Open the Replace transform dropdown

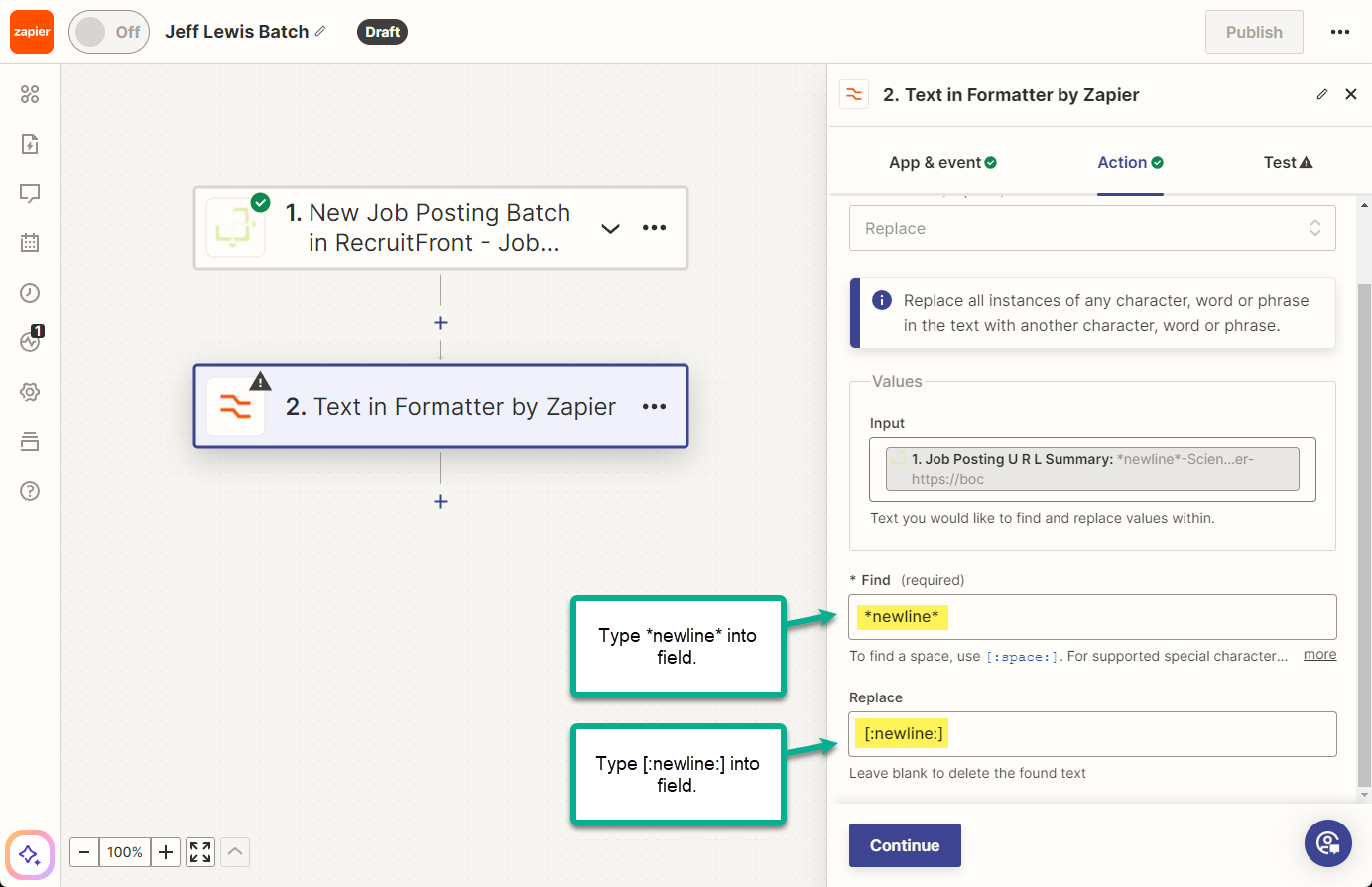[x=1092, y=228]
